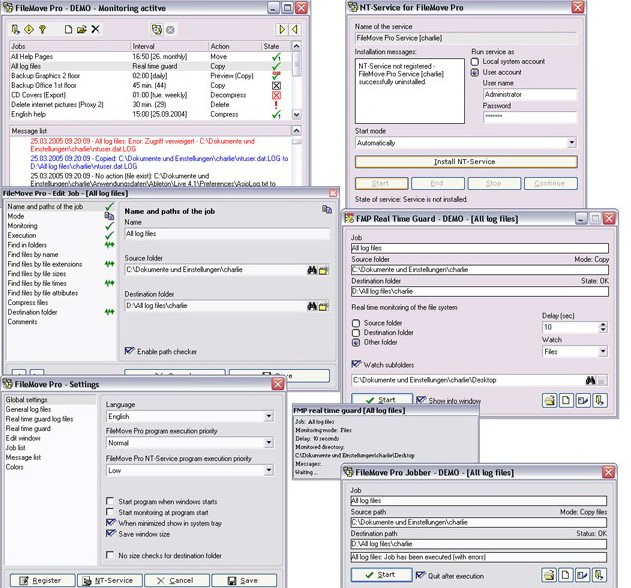
Task: Toggle Save window size checkbox
Action: pos(110,534)
